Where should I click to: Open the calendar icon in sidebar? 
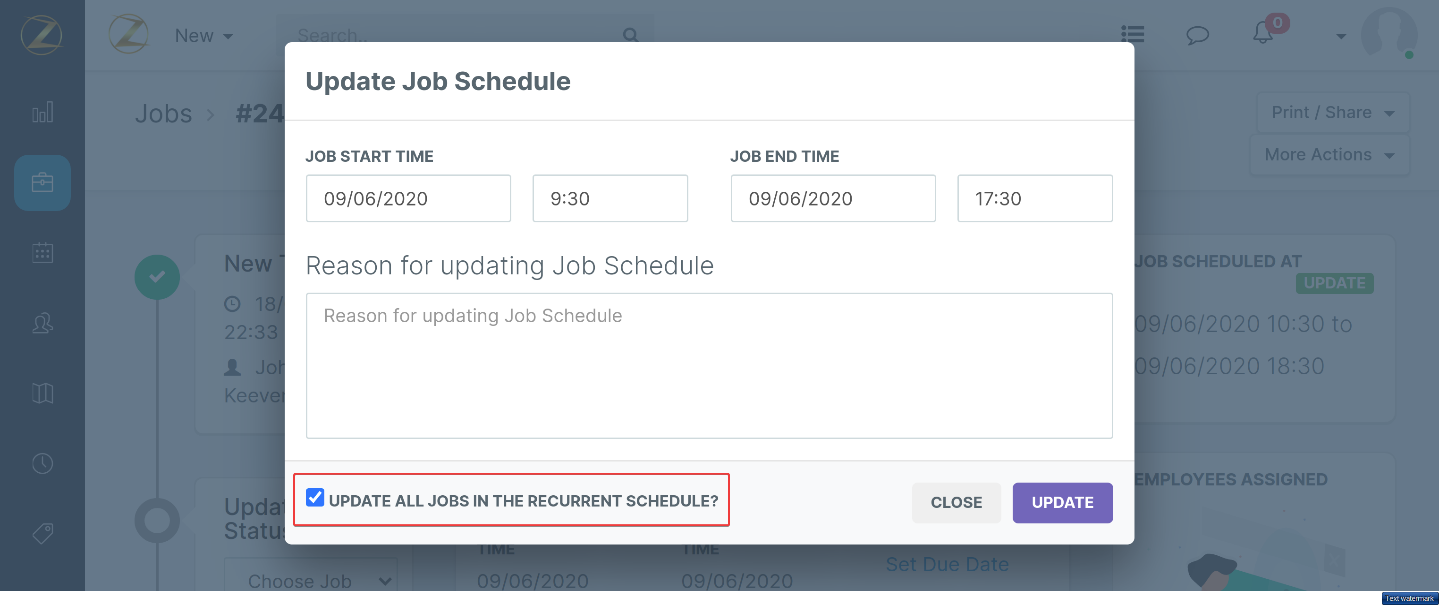[42, 253]
